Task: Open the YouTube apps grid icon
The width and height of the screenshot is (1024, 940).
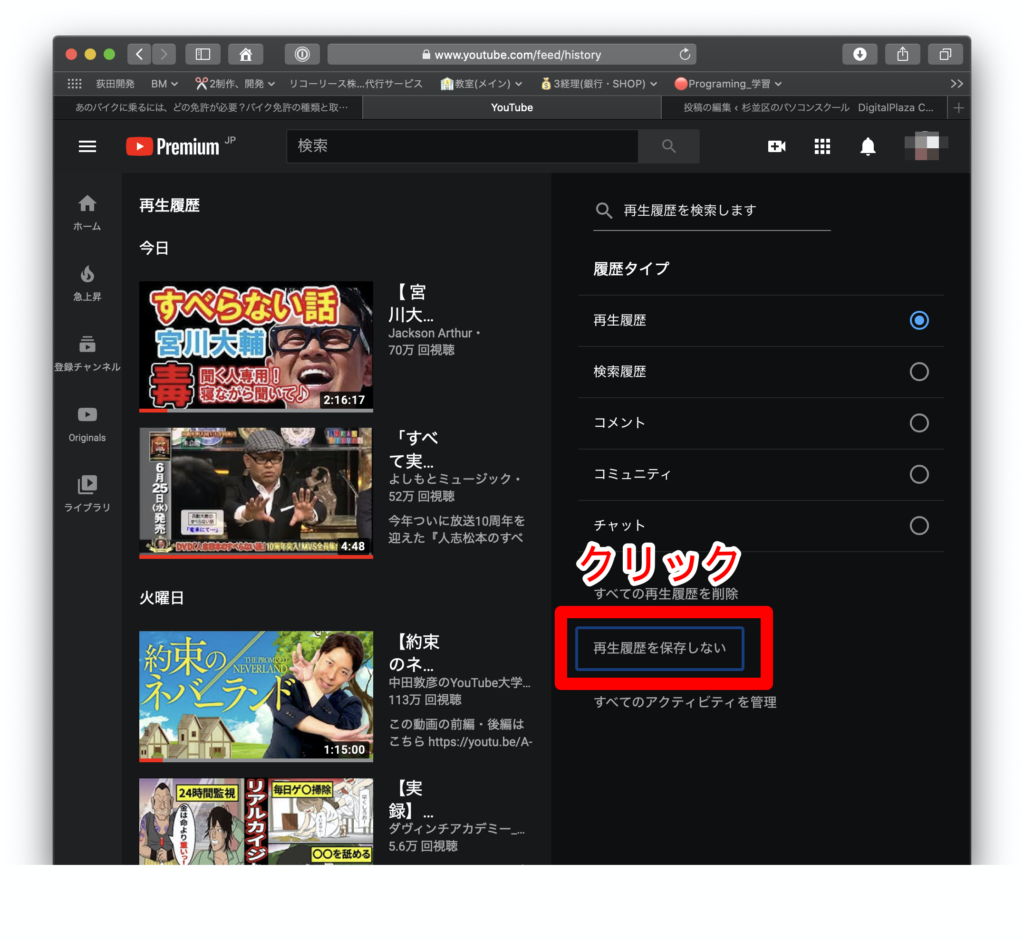Action: point(822,147)
